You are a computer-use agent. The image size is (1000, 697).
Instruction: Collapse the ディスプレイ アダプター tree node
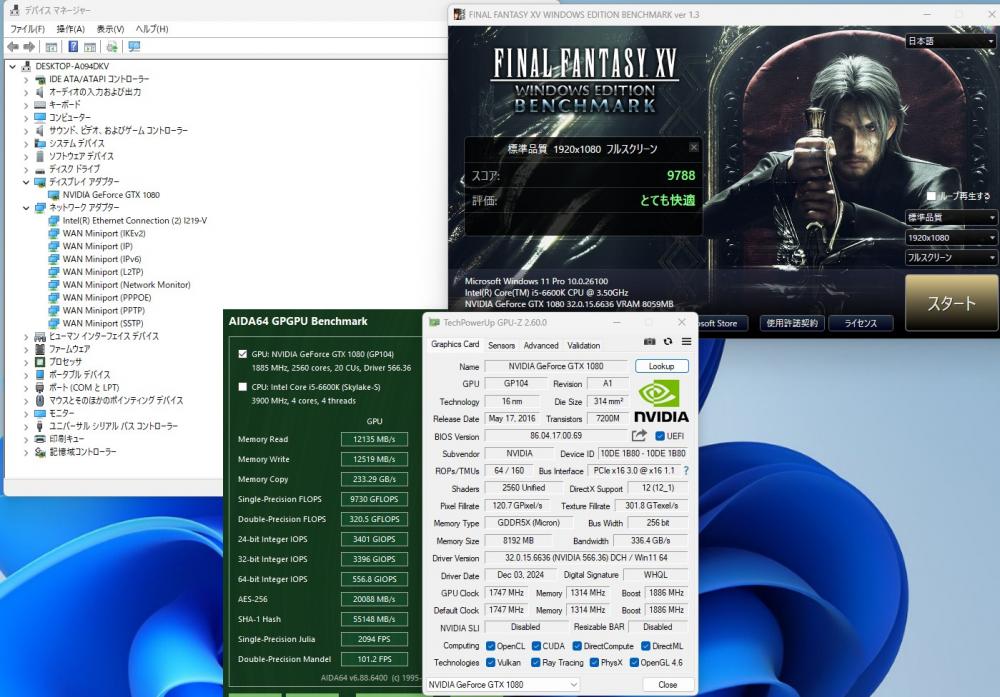click(26, 182)
